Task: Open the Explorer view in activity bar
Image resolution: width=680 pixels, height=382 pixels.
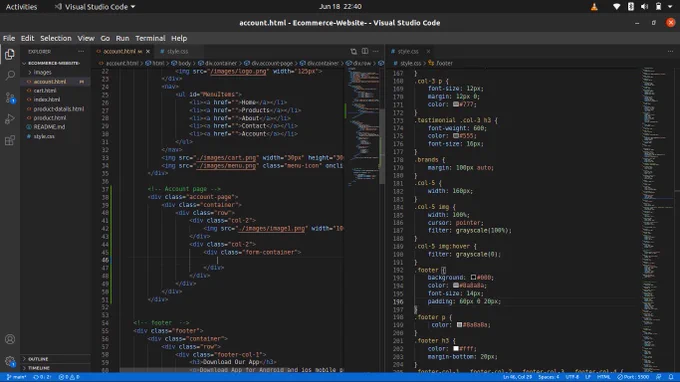Action: tap(10, 54)
